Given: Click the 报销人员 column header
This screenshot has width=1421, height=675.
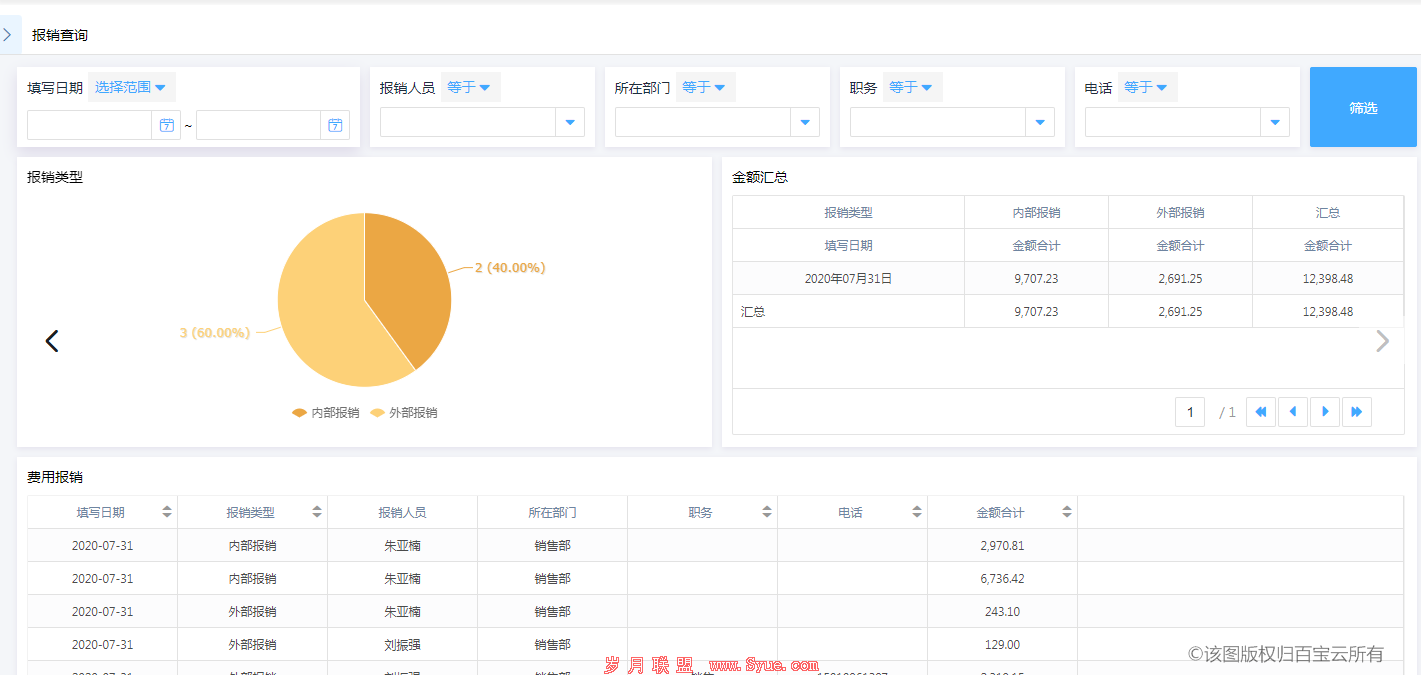Looking at the screenshot, I should [402, 512].
